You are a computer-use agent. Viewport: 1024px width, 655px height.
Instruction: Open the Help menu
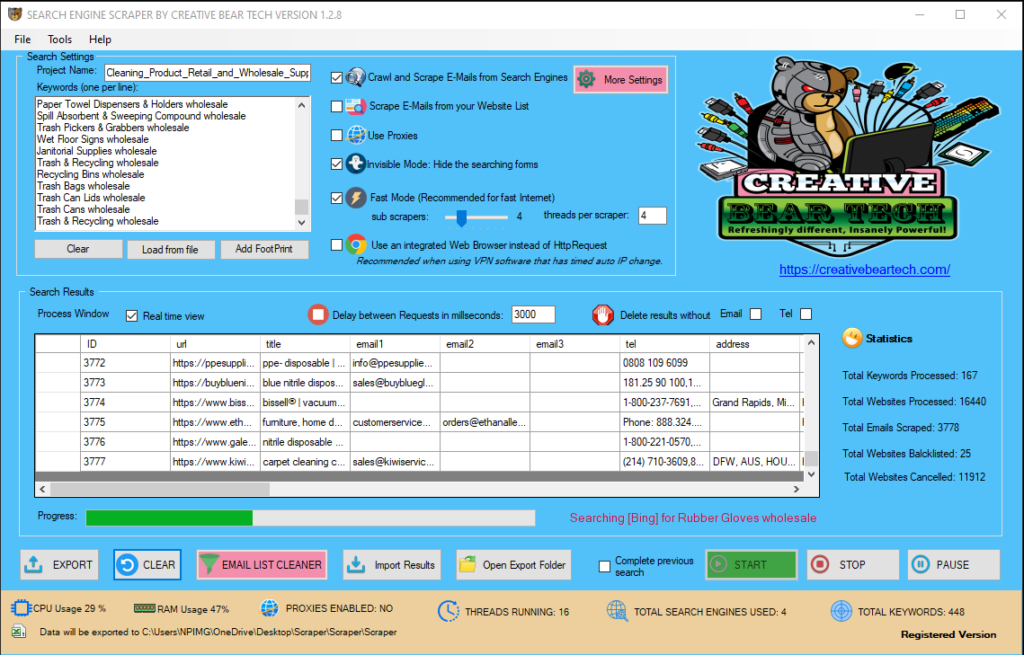coord(100,39)
